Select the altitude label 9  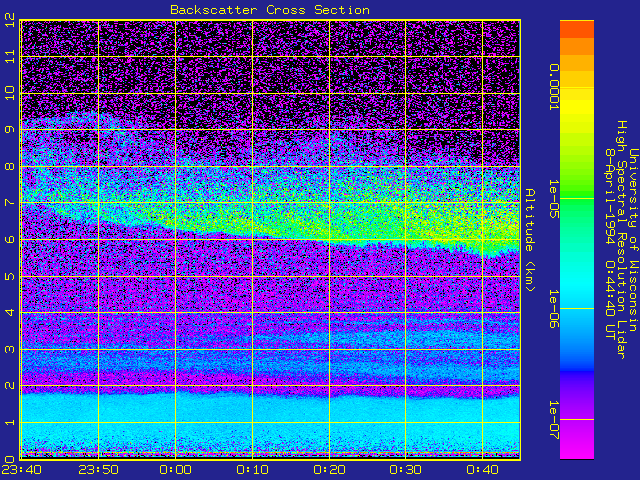click(x=11, y=129)
